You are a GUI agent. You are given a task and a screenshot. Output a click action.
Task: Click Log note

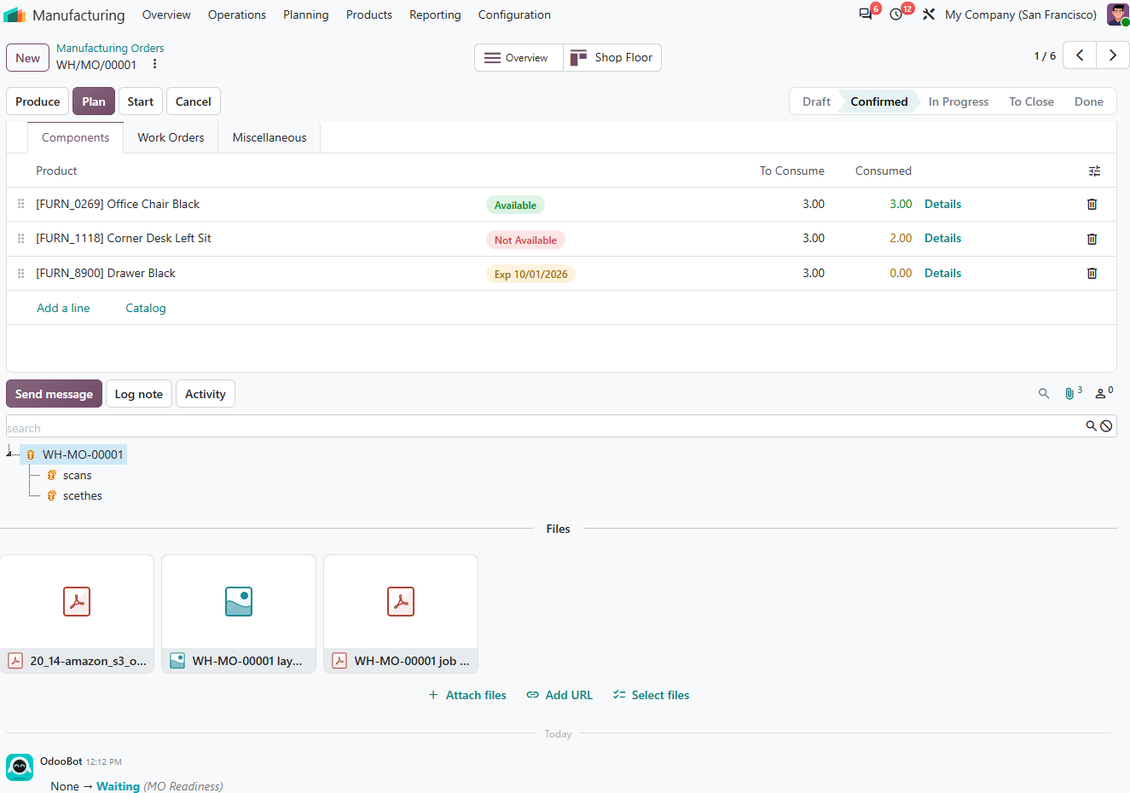tap(138, 394)
